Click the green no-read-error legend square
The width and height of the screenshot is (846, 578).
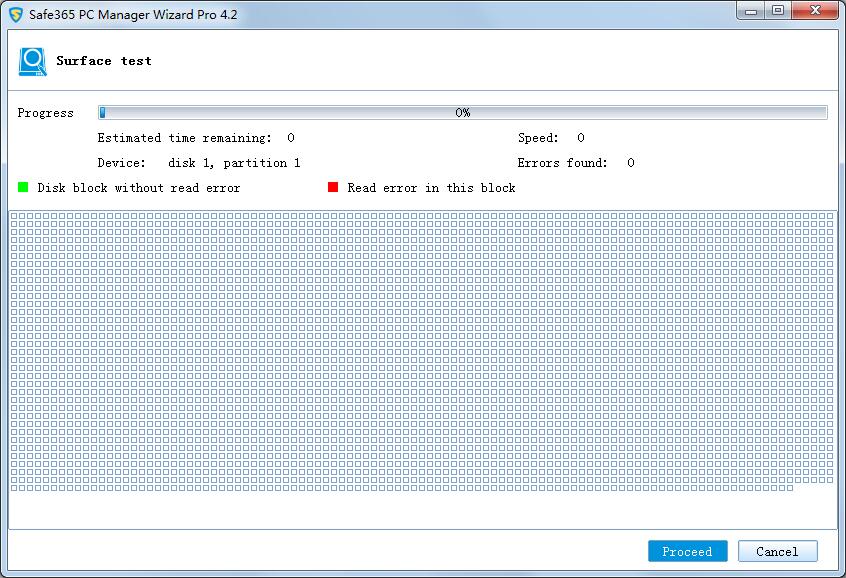point(23,187)
